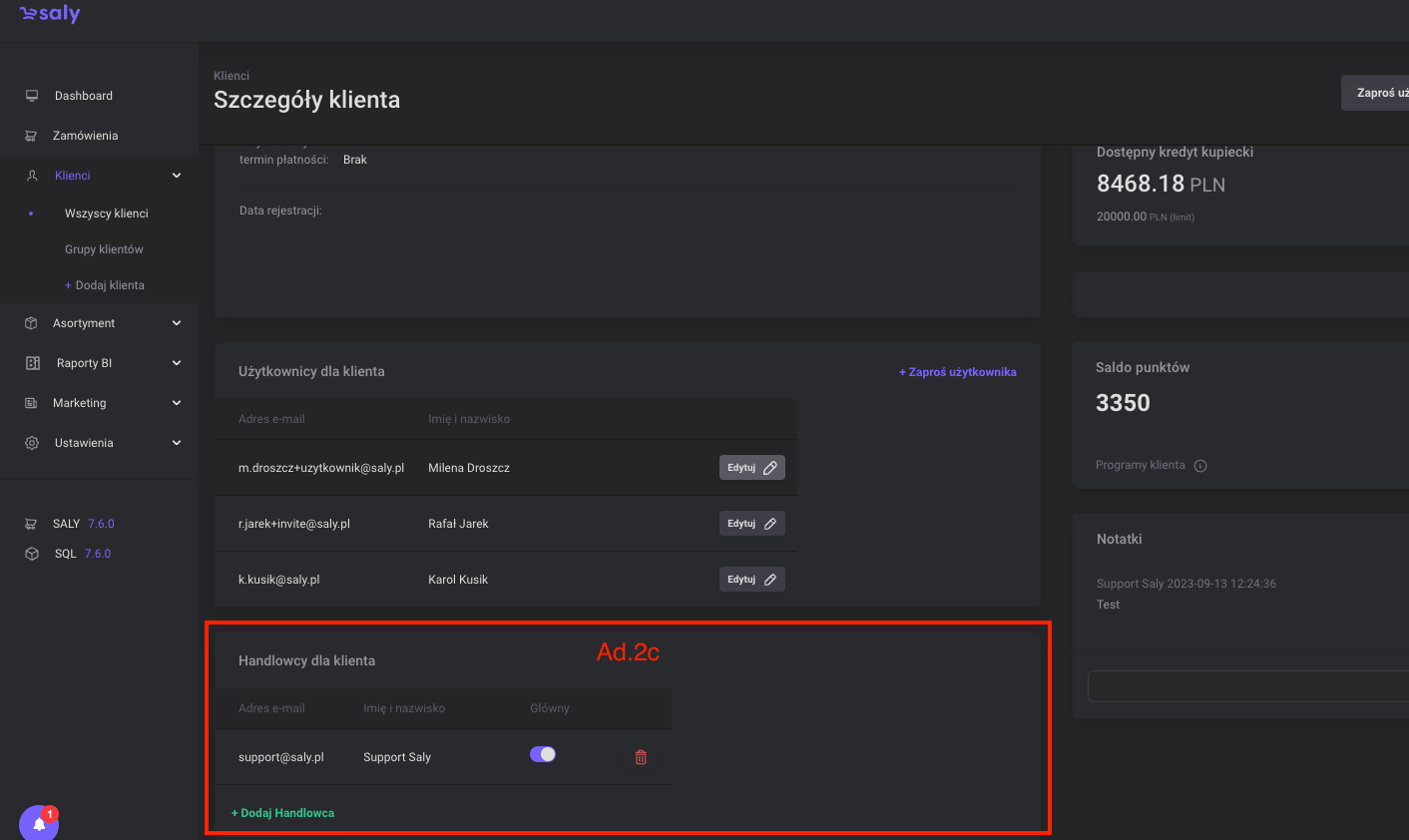Click the notification bell icon
Viewport: 1409px width, 840px height.
click(x=39, y=824)
